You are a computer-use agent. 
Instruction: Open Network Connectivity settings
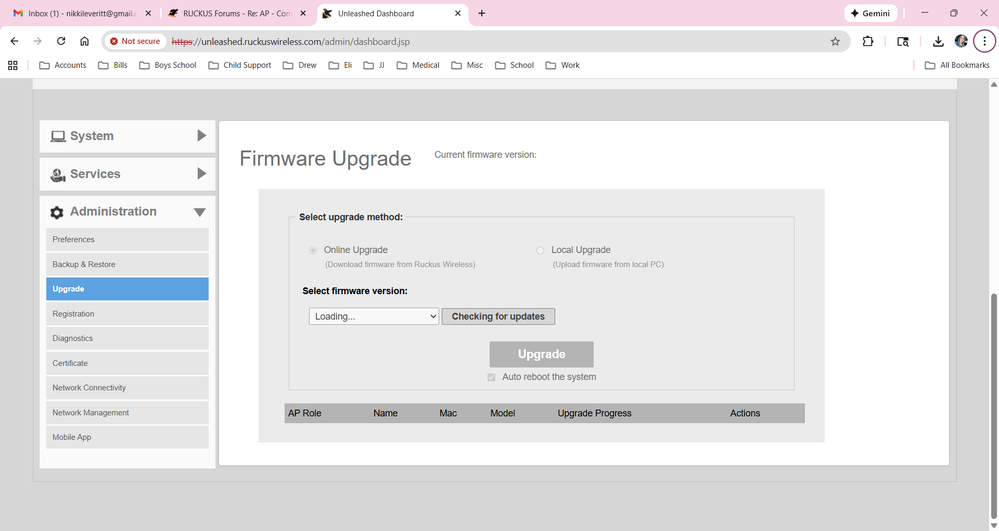(127, 388)
